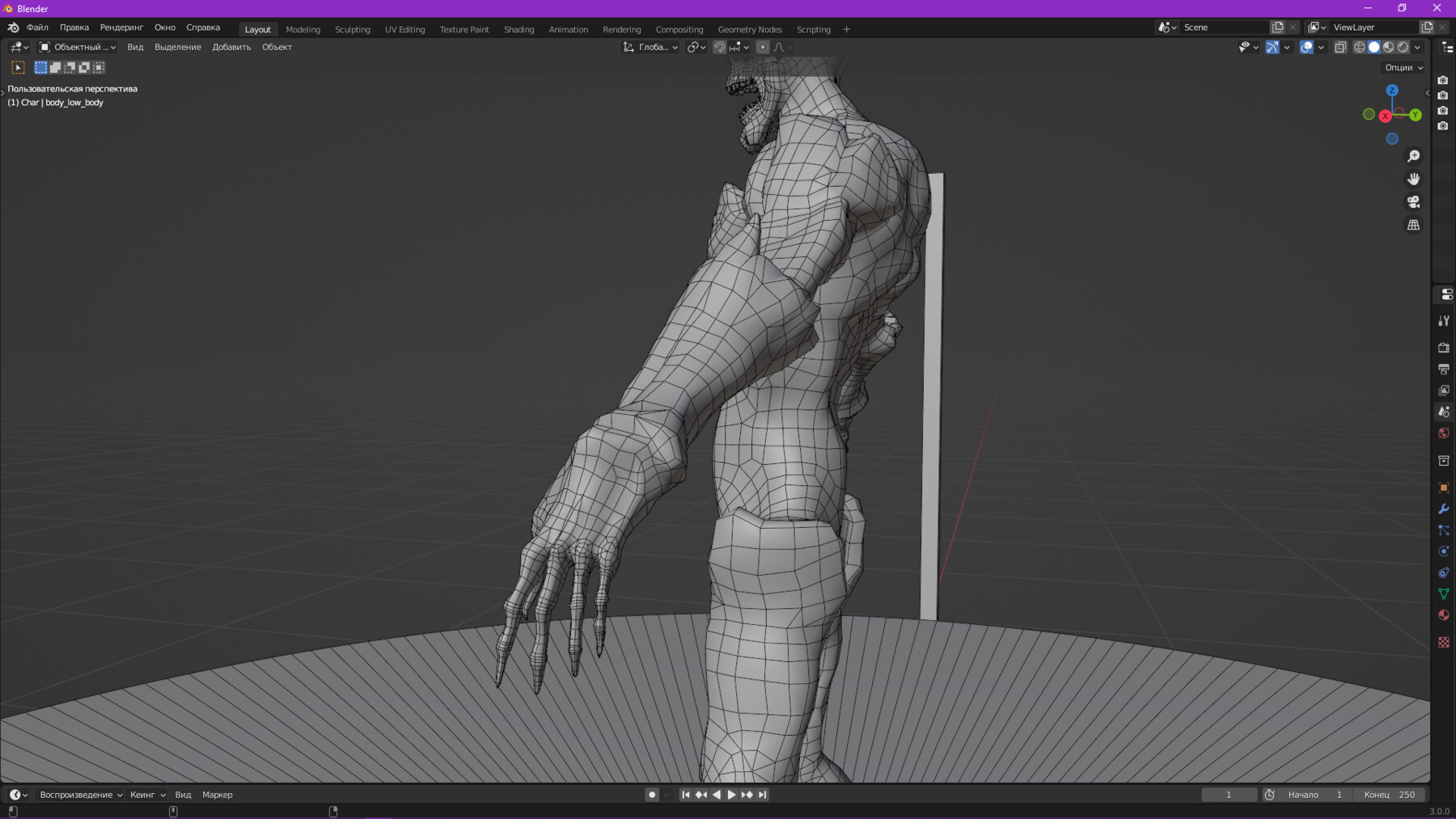Click the Добавить button in viewport header

coord(231,47)
